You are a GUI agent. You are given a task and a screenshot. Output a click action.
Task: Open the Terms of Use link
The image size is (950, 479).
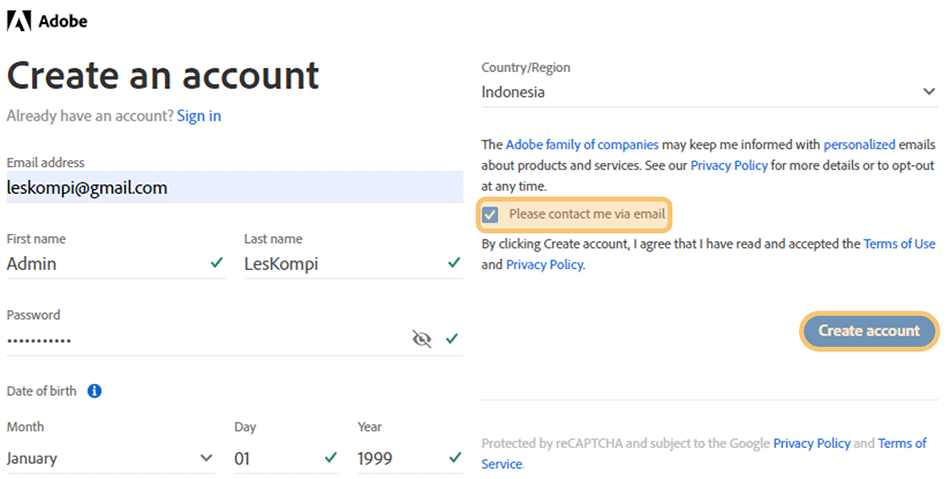click(x=899, y=244)
